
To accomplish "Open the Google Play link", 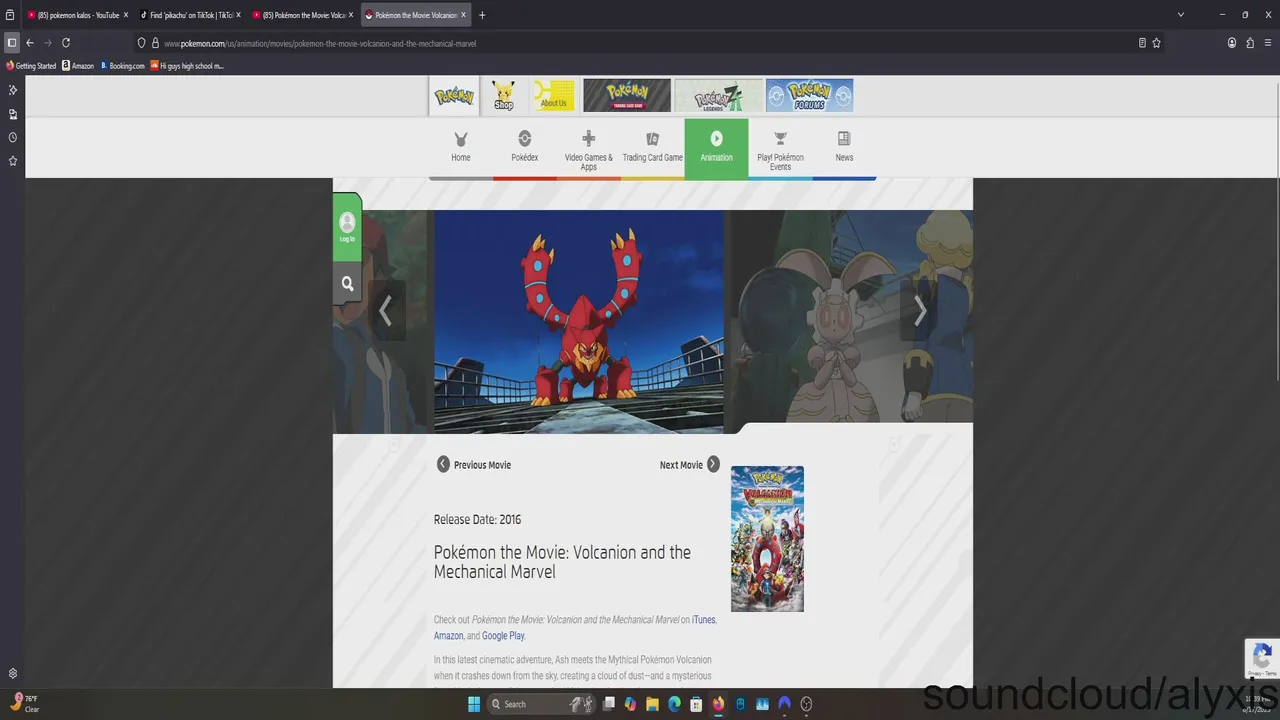I will (503, 636).
